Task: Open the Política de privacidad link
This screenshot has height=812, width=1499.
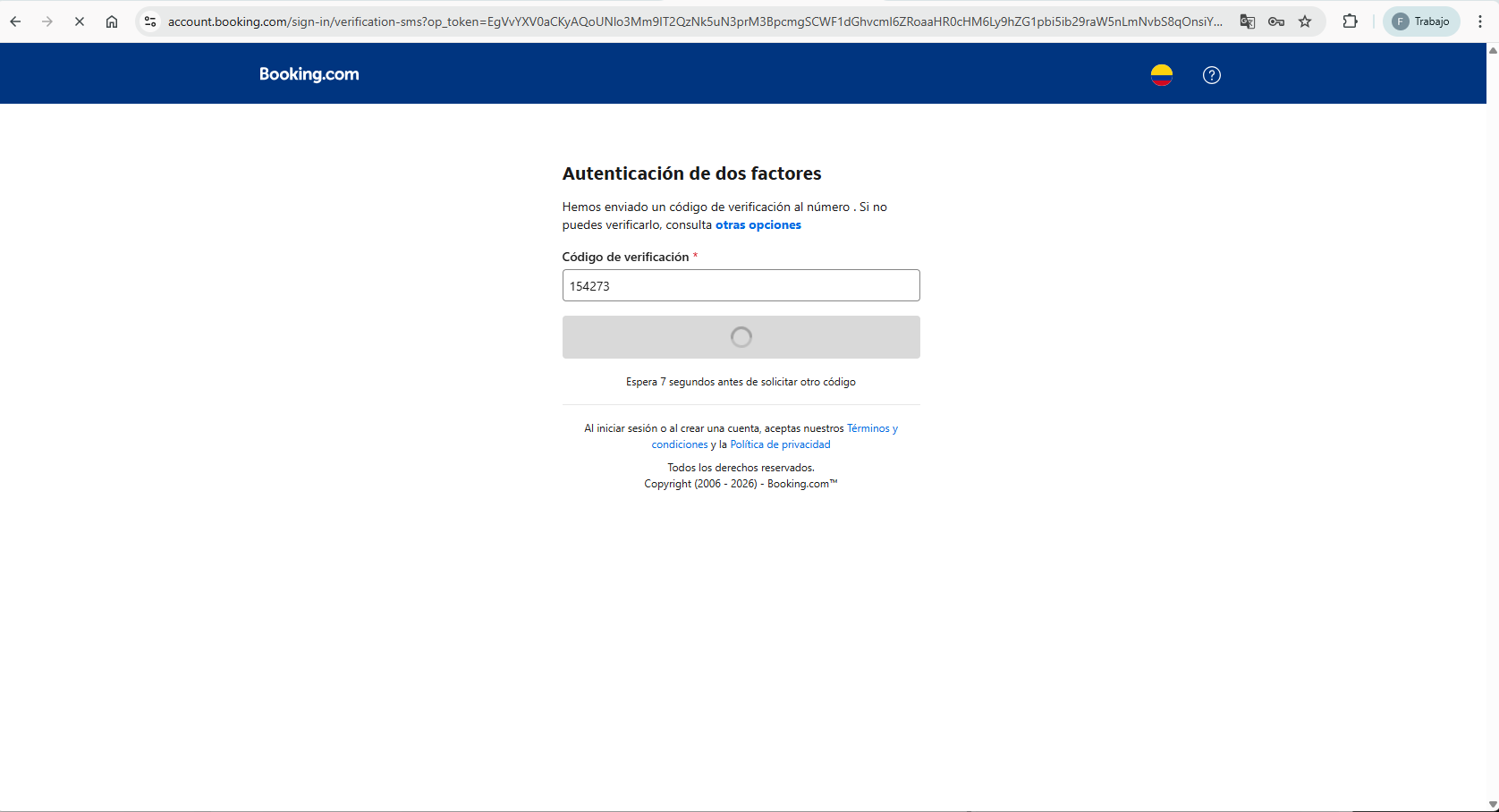Action: (781, 444)
